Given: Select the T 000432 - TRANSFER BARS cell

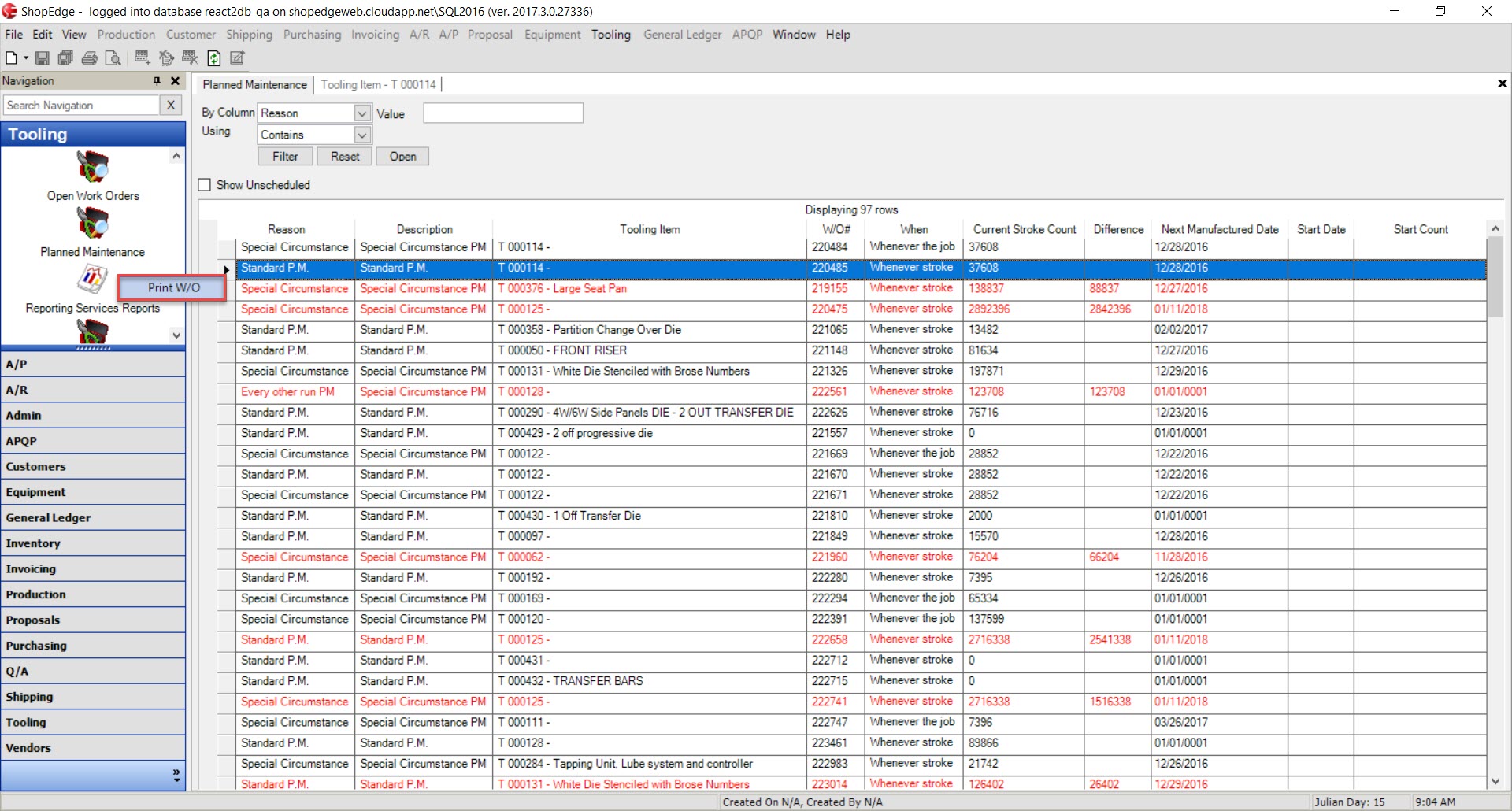Looking at the screenshot, I should tap(650, 681).
